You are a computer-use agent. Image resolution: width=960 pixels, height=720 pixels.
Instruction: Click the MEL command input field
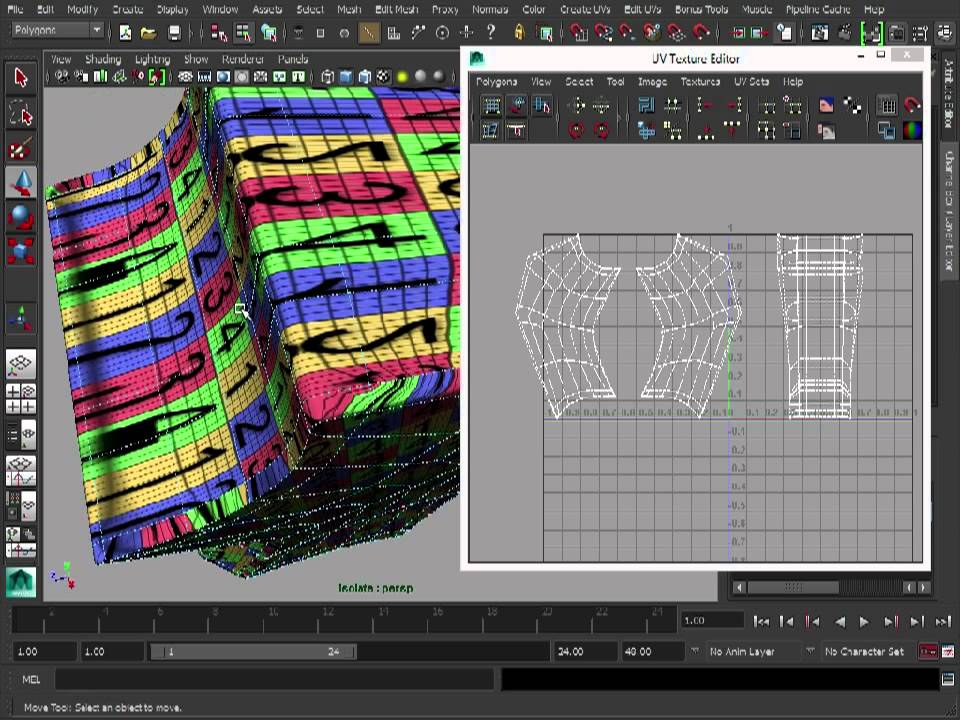[275, 680]
